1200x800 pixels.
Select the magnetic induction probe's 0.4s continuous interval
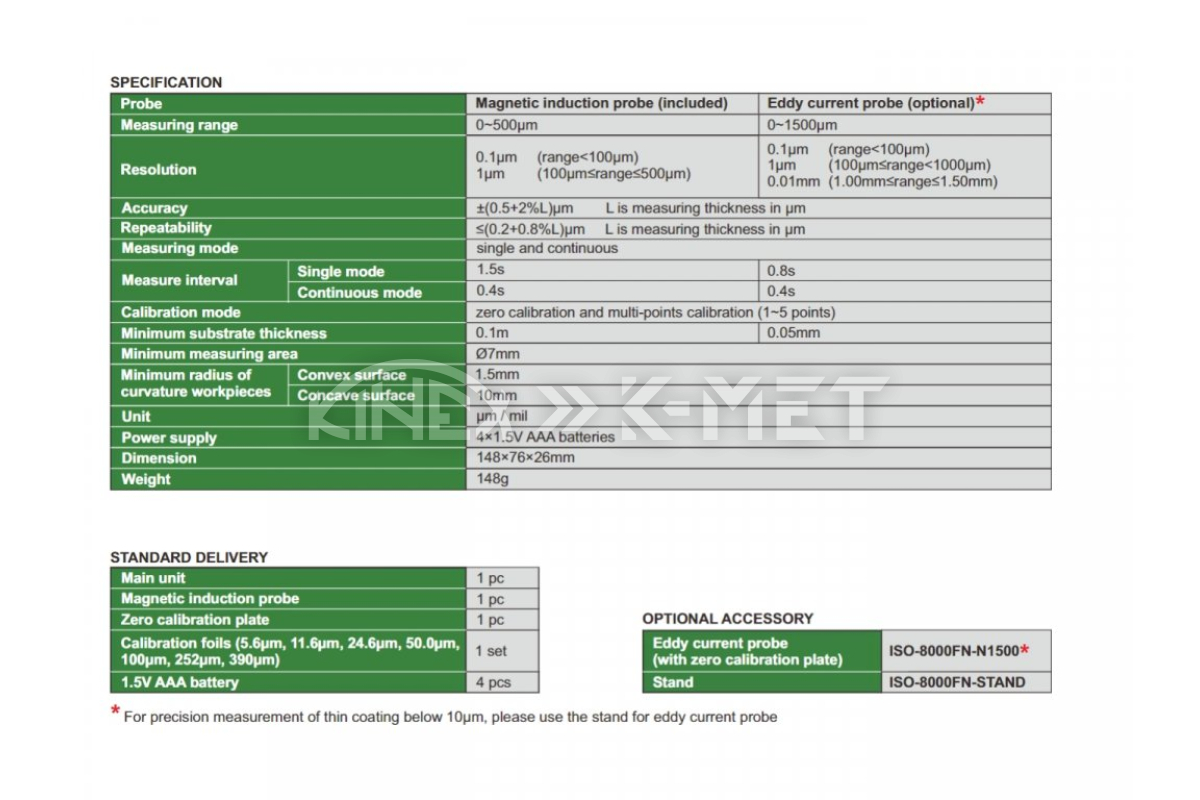(489, 292)
